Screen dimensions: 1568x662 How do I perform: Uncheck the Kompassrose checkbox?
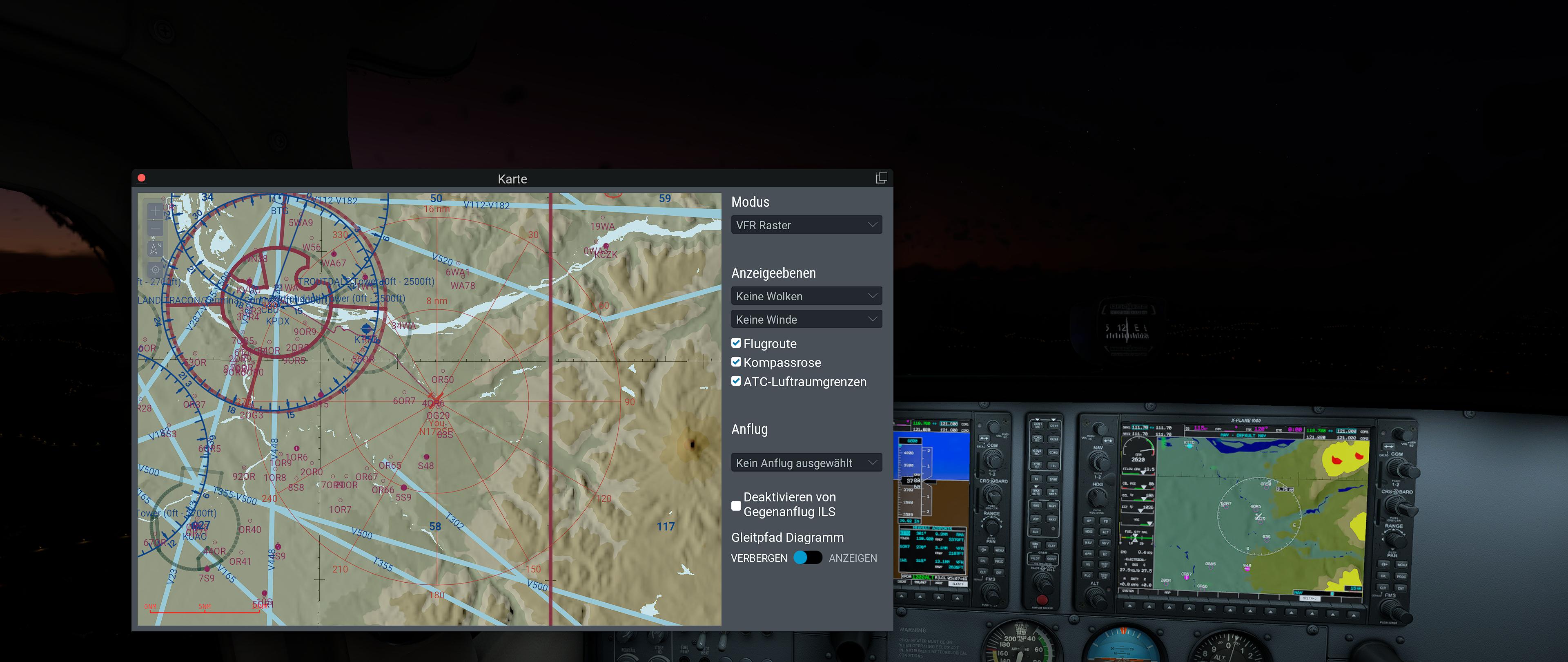[736, 362]
